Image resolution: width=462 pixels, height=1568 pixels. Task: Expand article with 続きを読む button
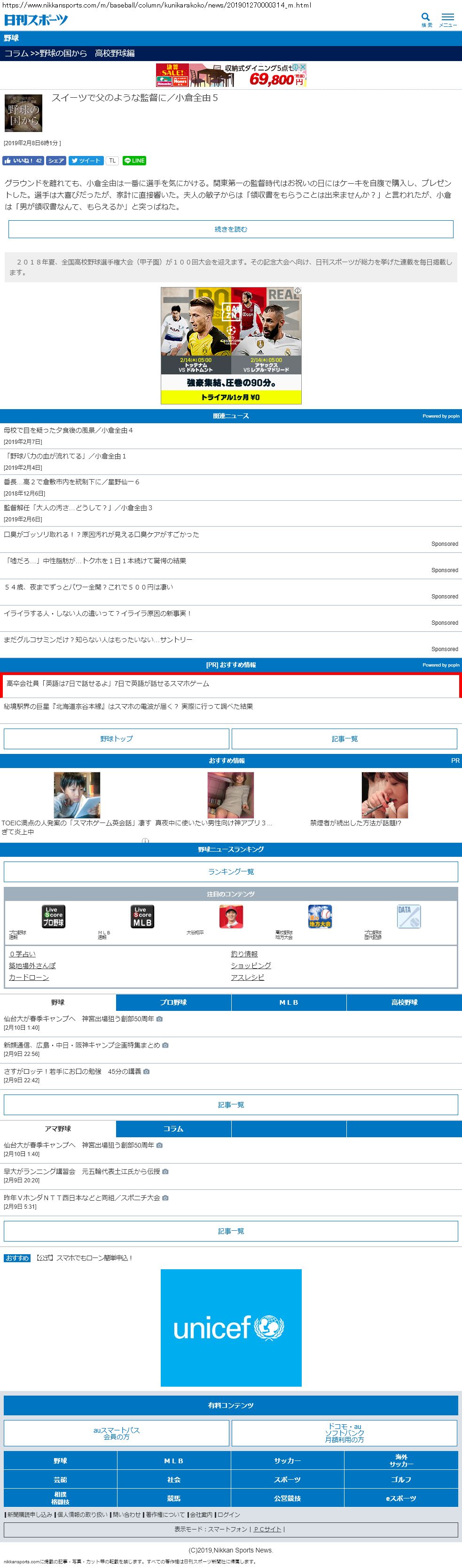231,230
